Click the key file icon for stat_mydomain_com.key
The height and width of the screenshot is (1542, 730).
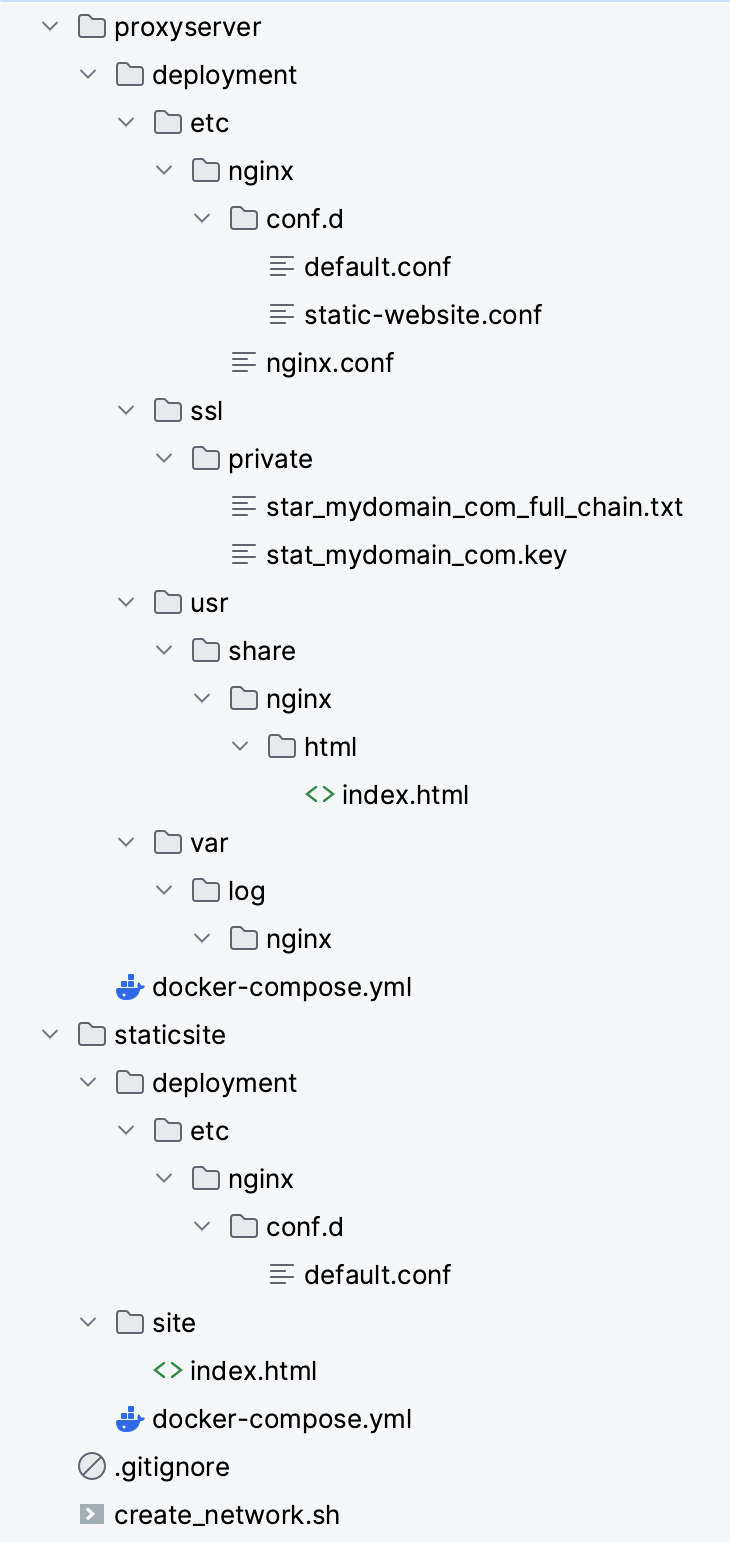(245, 555)
